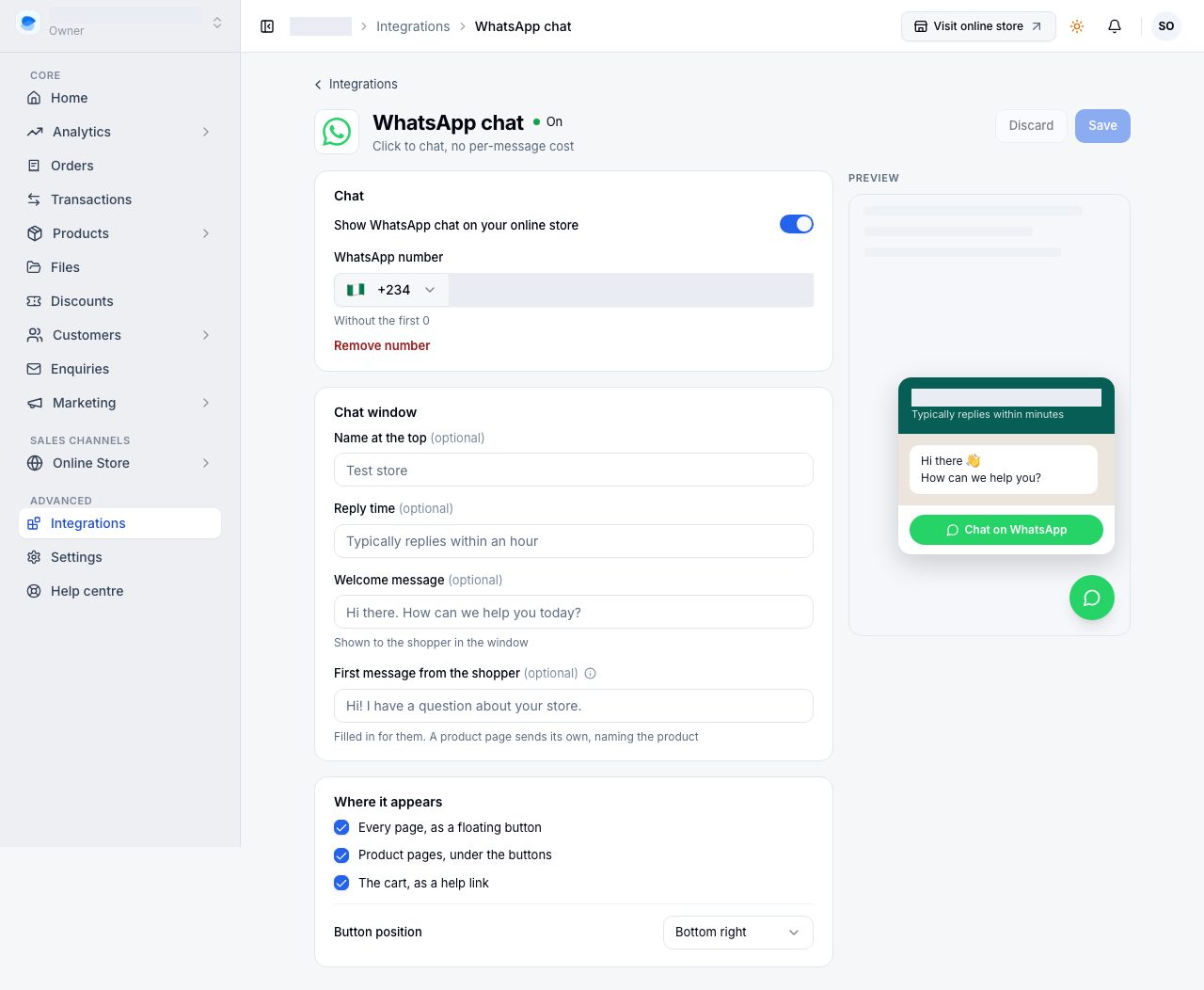Open Orders in the sidebar
The height and width of the screenshot is (990, 1204).
click(119, 166)
